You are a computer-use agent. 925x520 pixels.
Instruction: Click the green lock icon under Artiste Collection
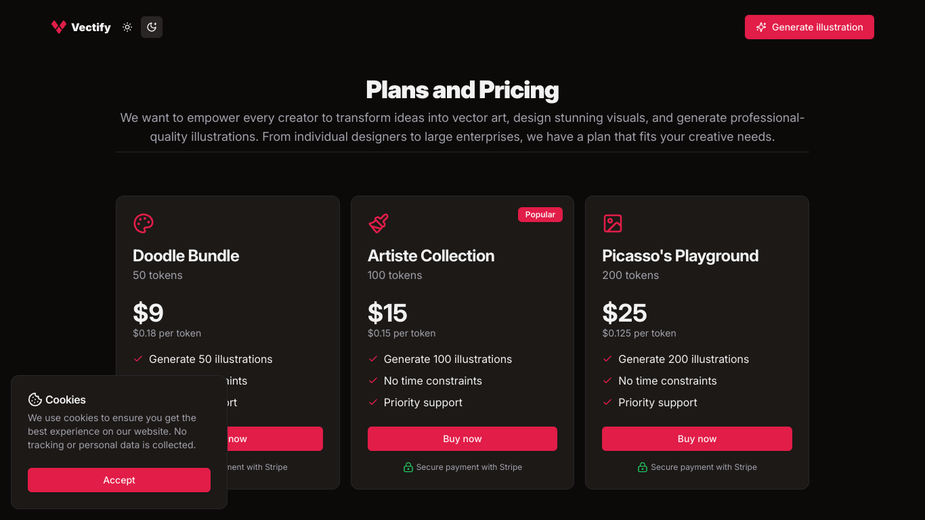click(408, 467)
